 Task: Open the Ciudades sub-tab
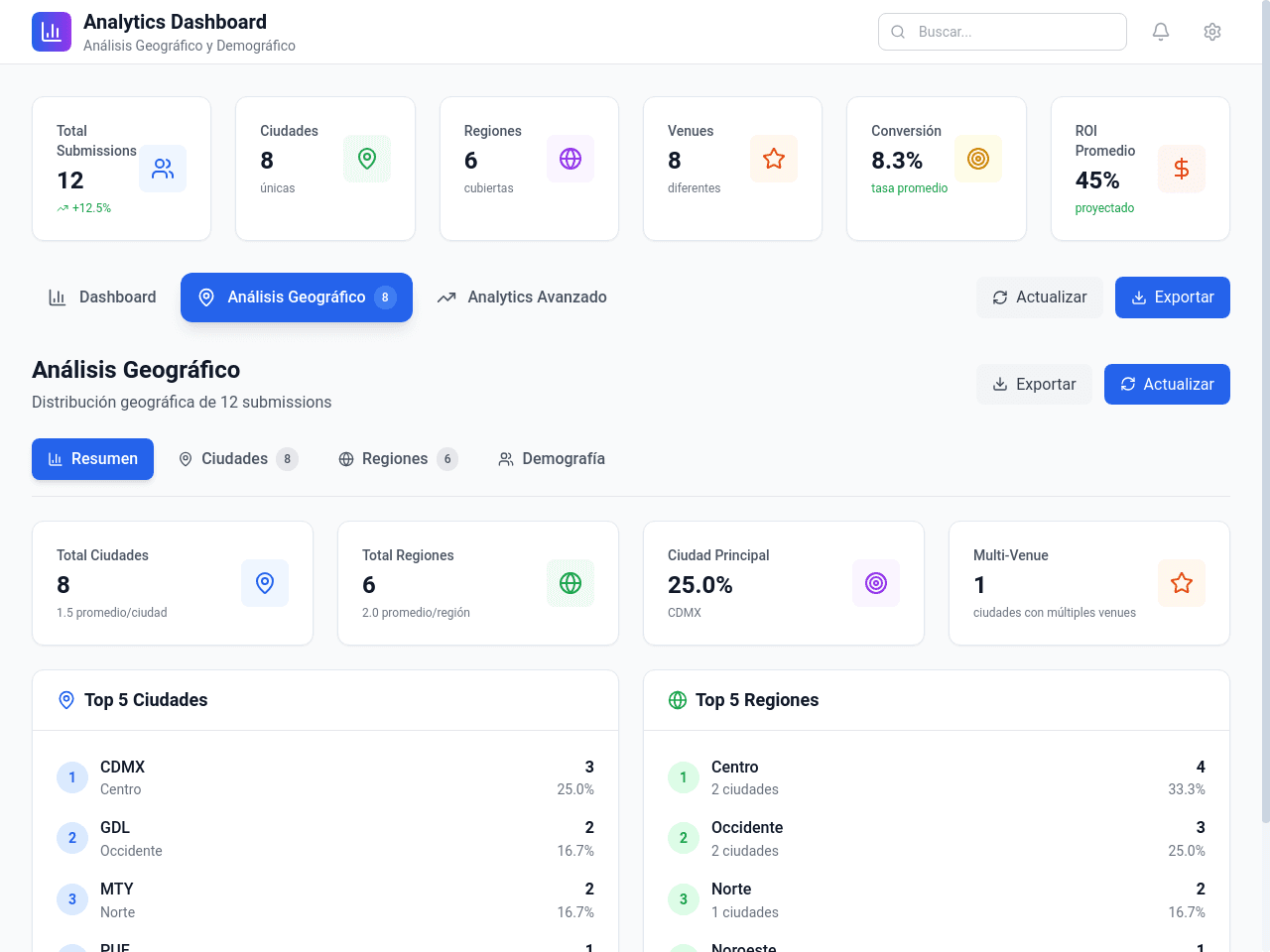238,459
